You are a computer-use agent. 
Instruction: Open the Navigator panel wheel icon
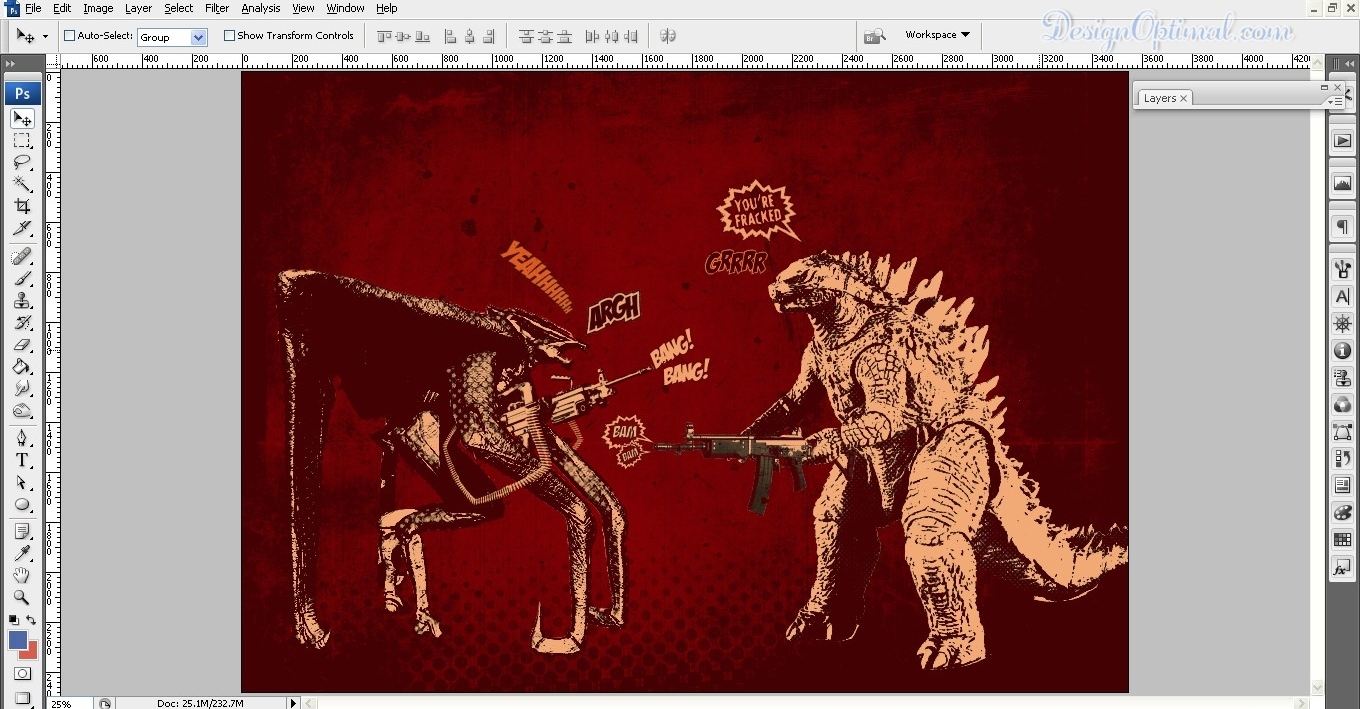coord(1342,323)
